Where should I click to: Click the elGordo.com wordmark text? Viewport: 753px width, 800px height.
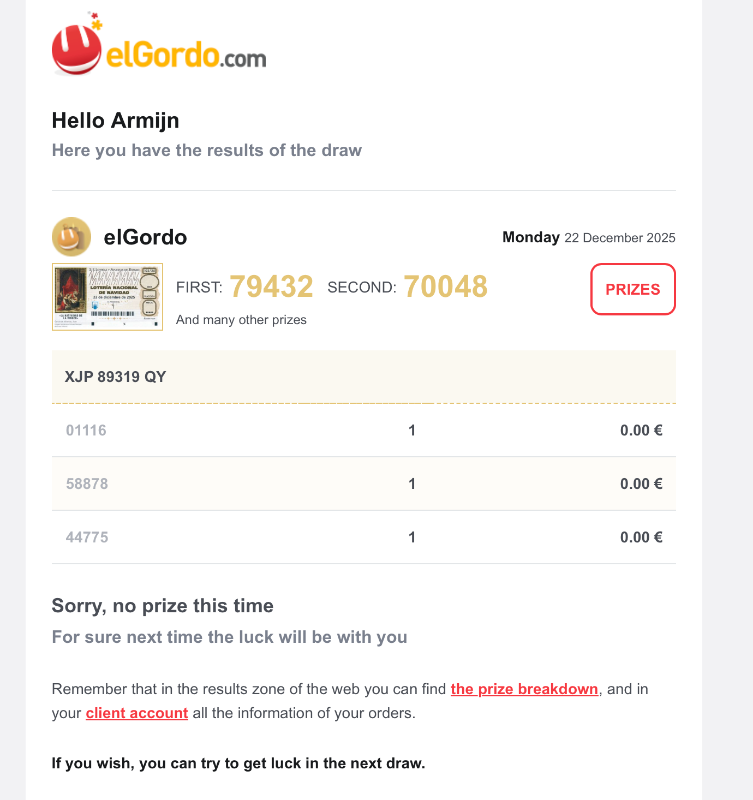click(186, 55)
